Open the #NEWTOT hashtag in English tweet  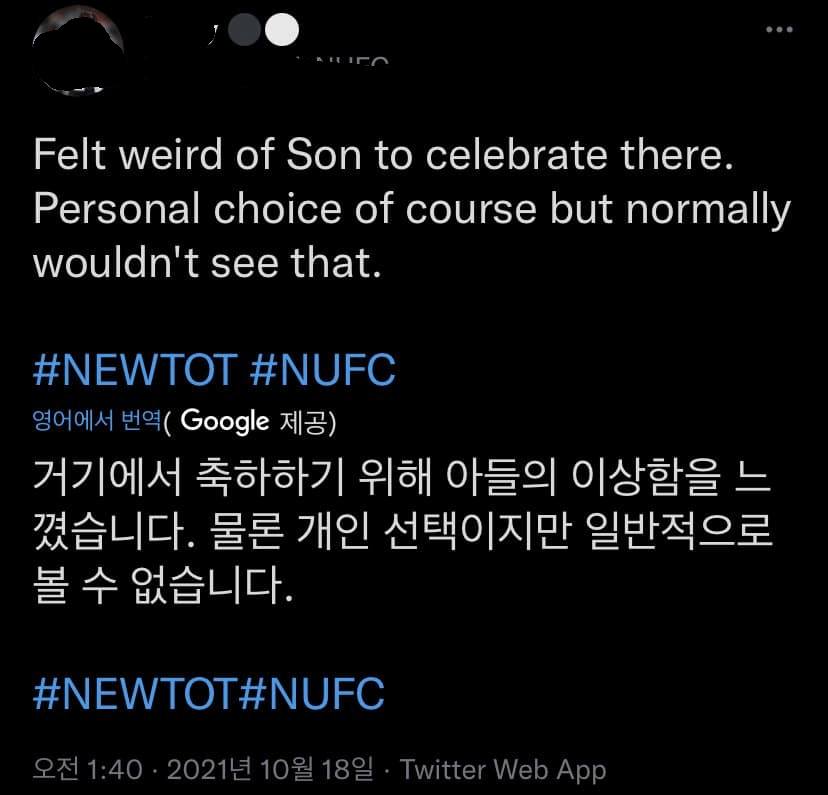[133, 370]
